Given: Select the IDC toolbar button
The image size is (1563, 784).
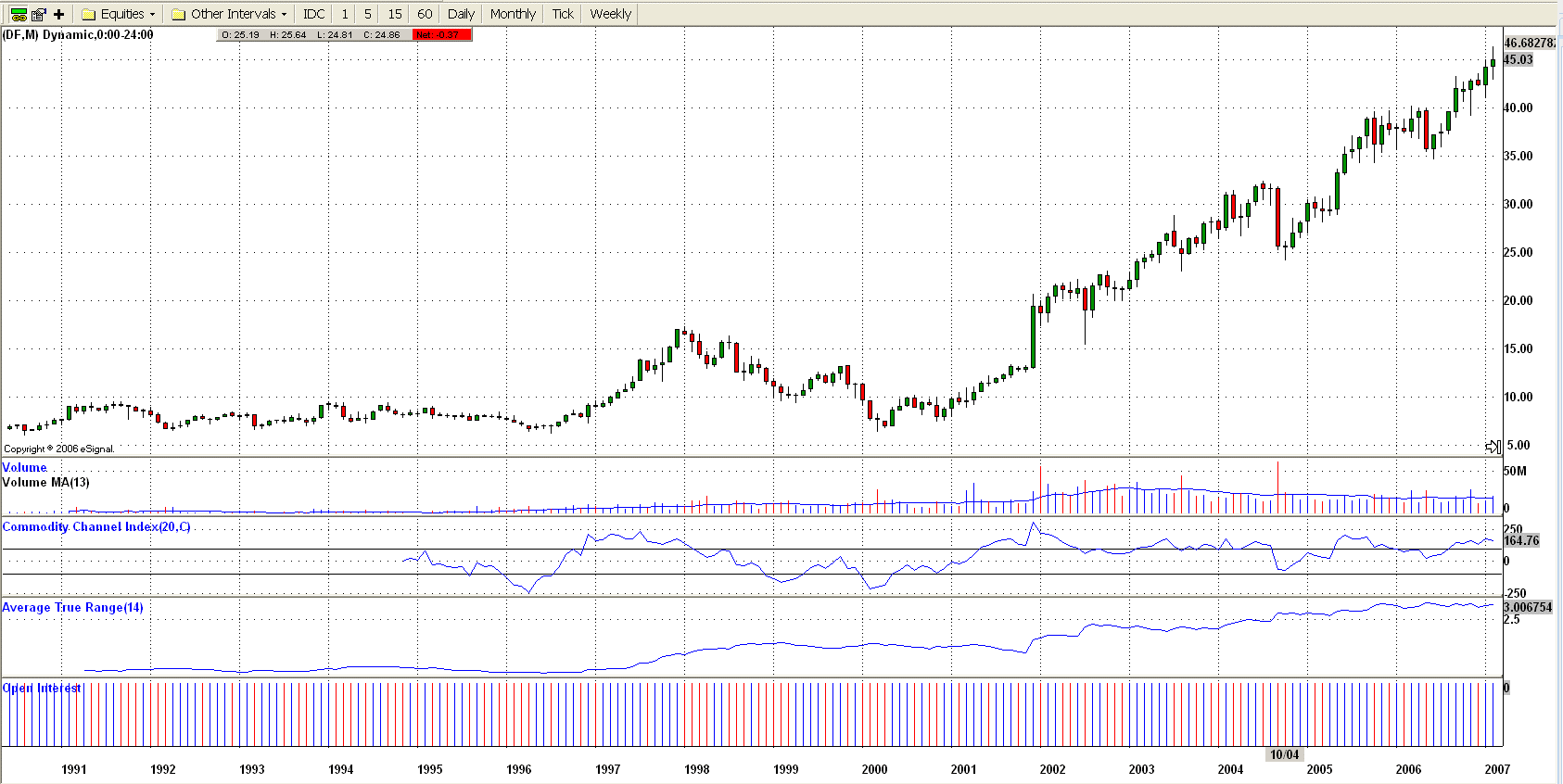Looking at the screenshot, I should click(314, 14).
